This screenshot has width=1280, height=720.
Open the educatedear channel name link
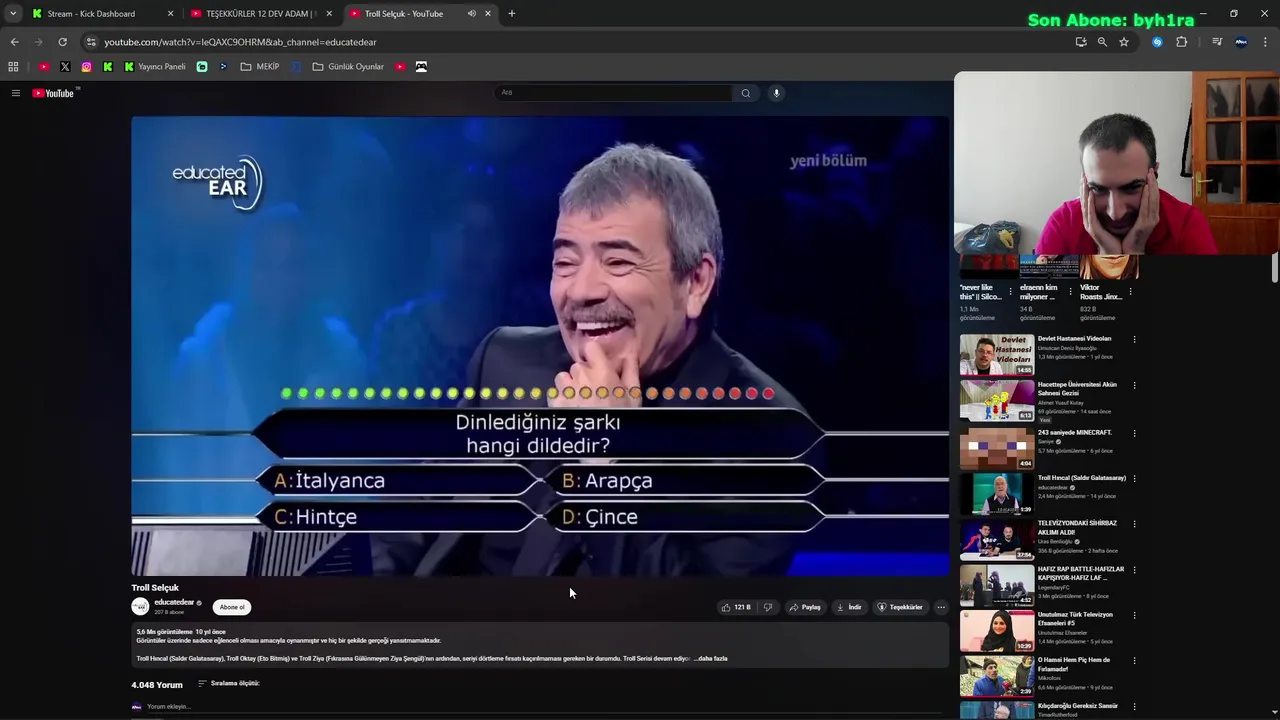pyautogui.click(x=174, y=602)
